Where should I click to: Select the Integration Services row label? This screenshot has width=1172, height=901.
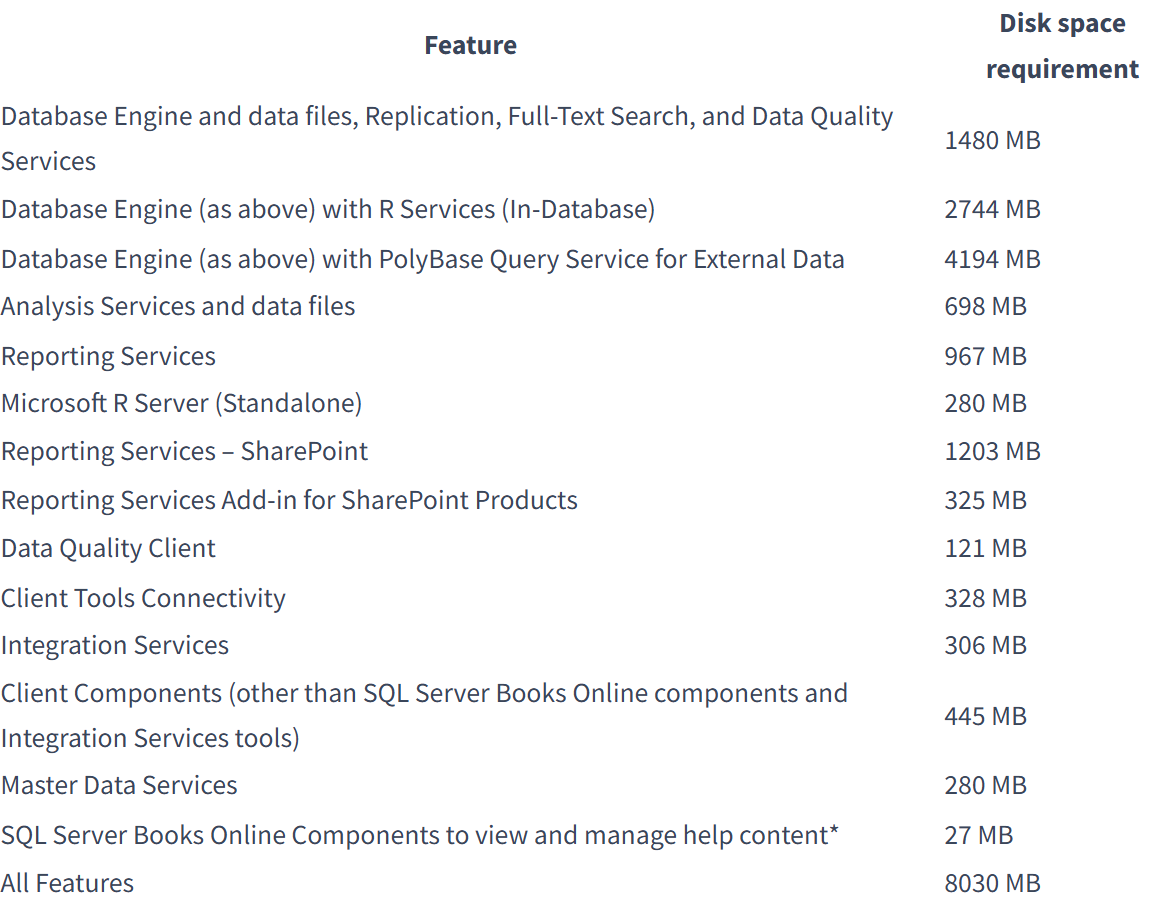115,645
